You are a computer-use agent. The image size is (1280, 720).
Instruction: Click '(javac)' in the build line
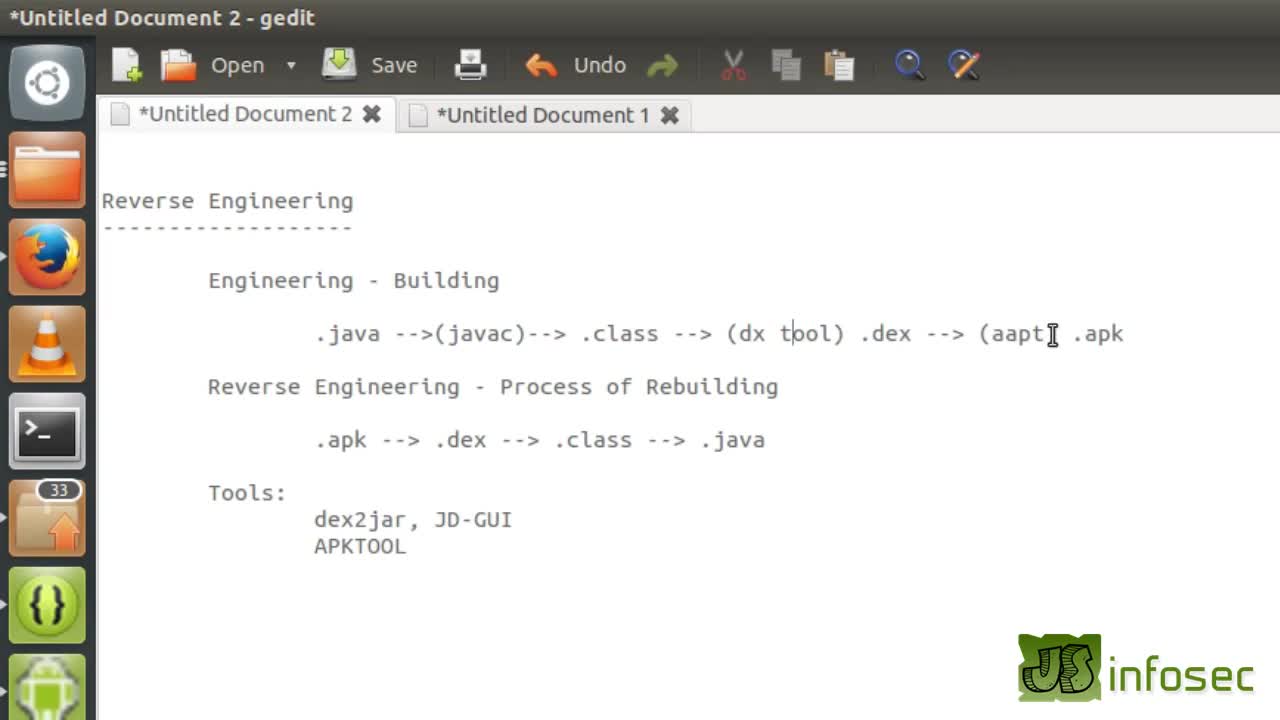tap(480, 333)
